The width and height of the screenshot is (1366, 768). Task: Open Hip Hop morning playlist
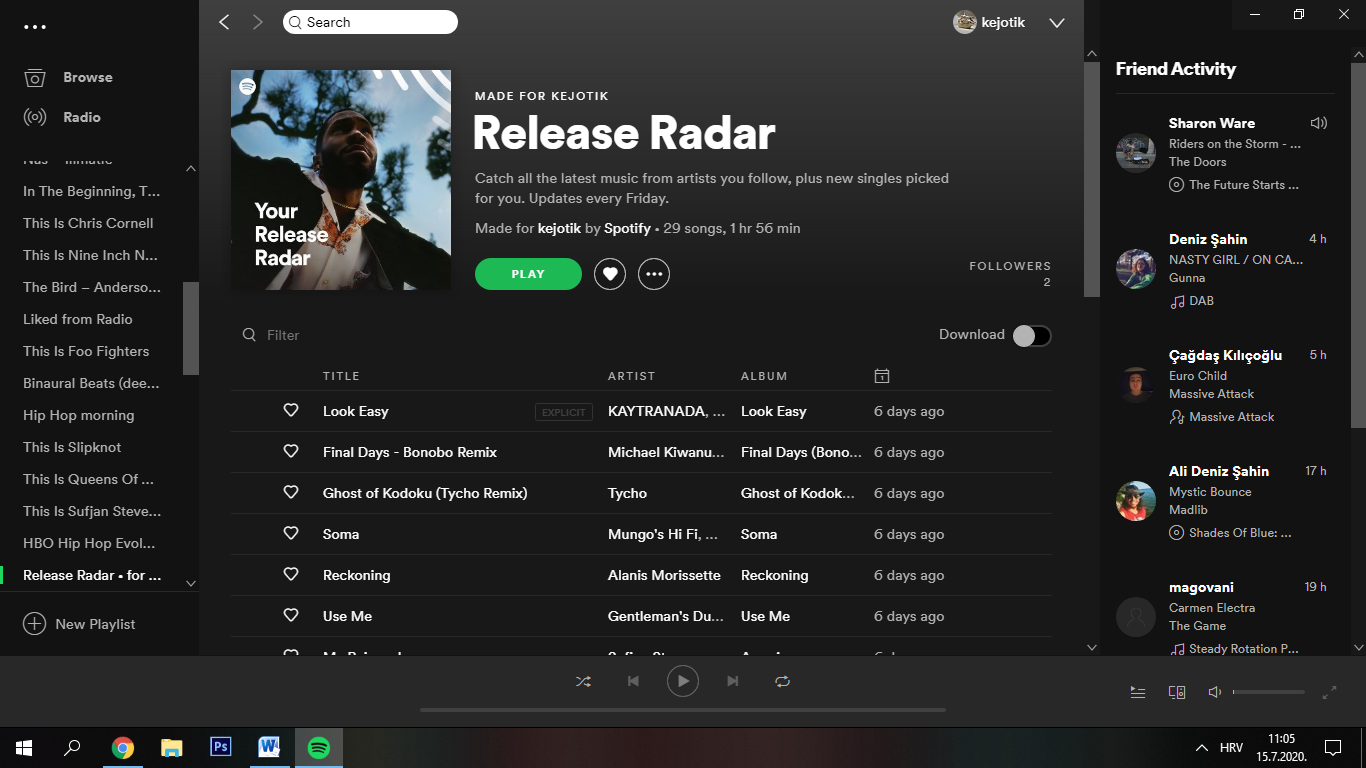78,415
